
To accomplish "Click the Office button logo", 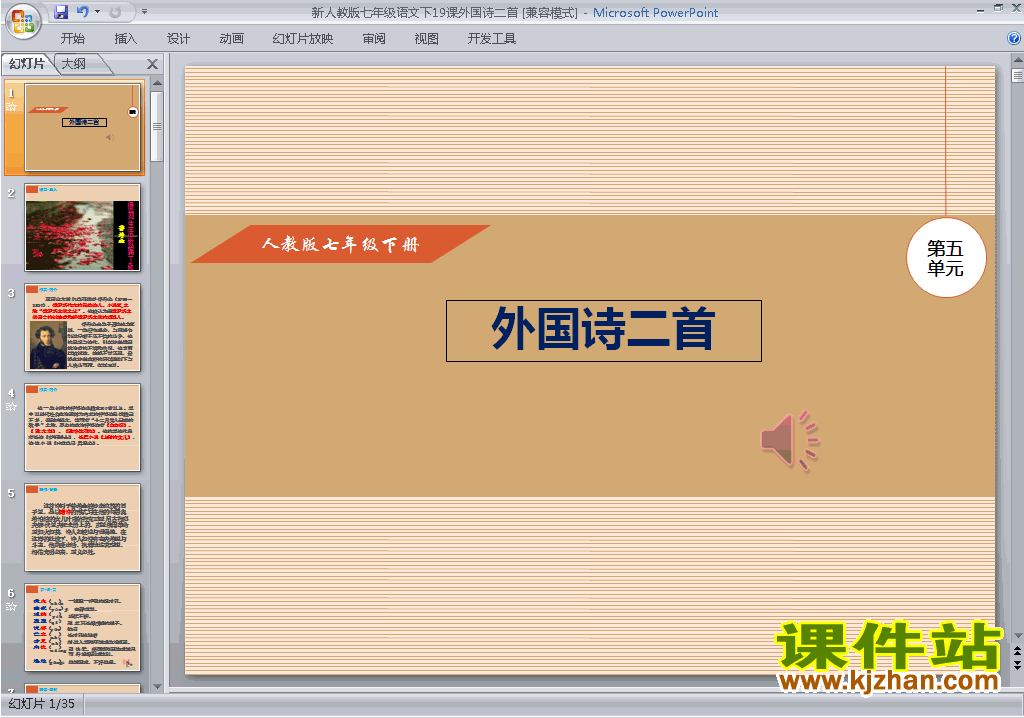I will 22,21.
